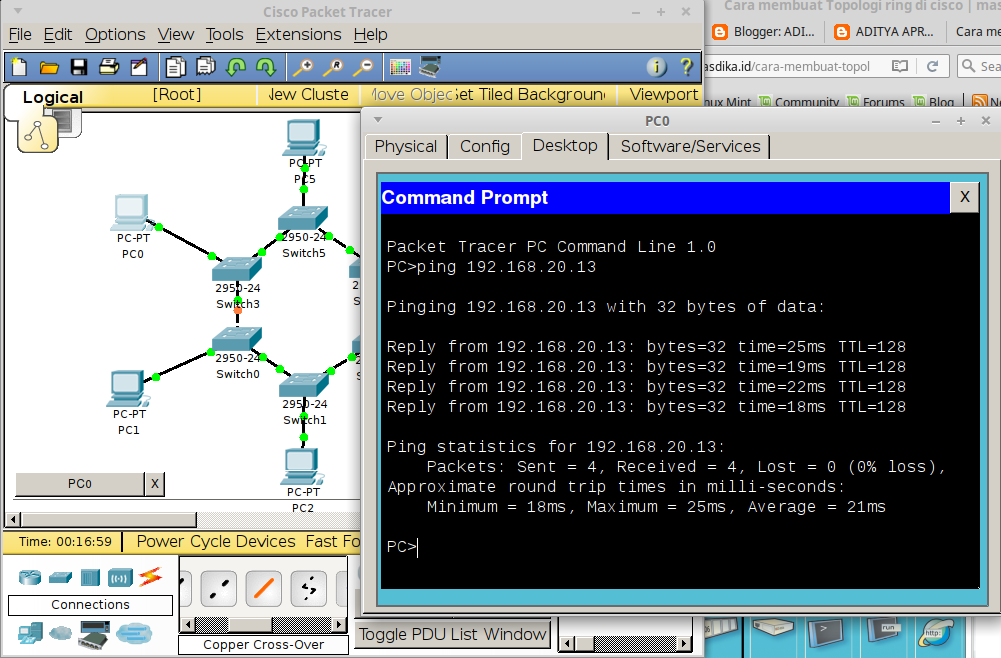Switch to the Software/Services tab

(x=688, y=146)
